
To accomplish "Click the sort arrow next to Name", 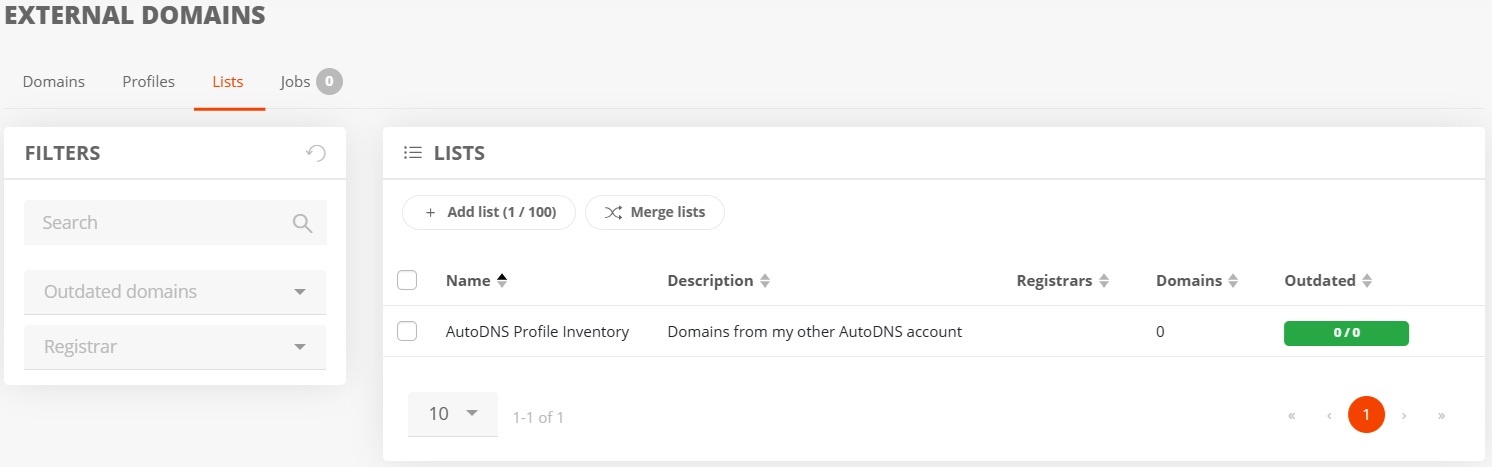I will (x=502, y=281).
